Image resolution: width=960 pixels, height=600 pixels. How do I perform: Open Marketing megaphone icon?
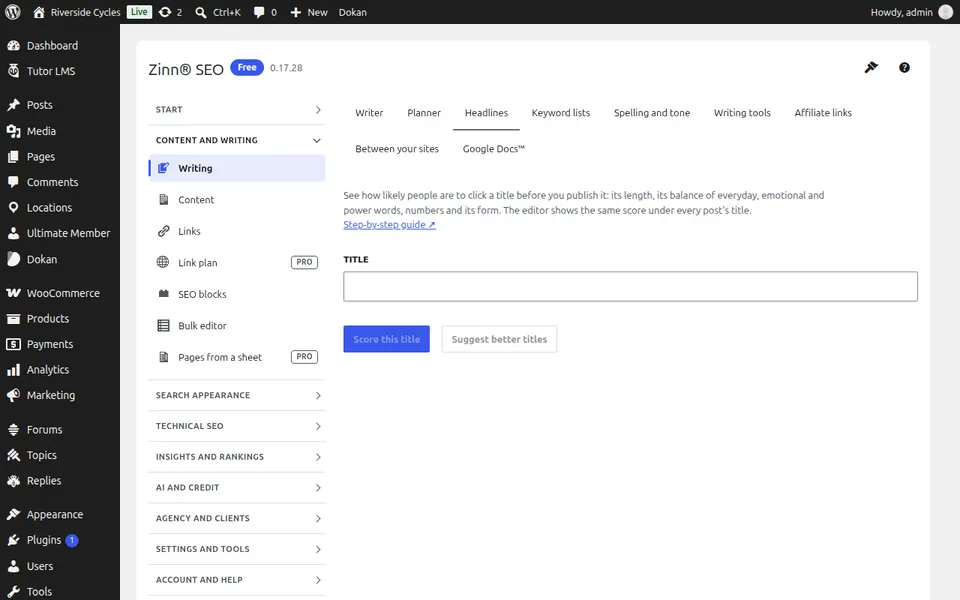13,396
